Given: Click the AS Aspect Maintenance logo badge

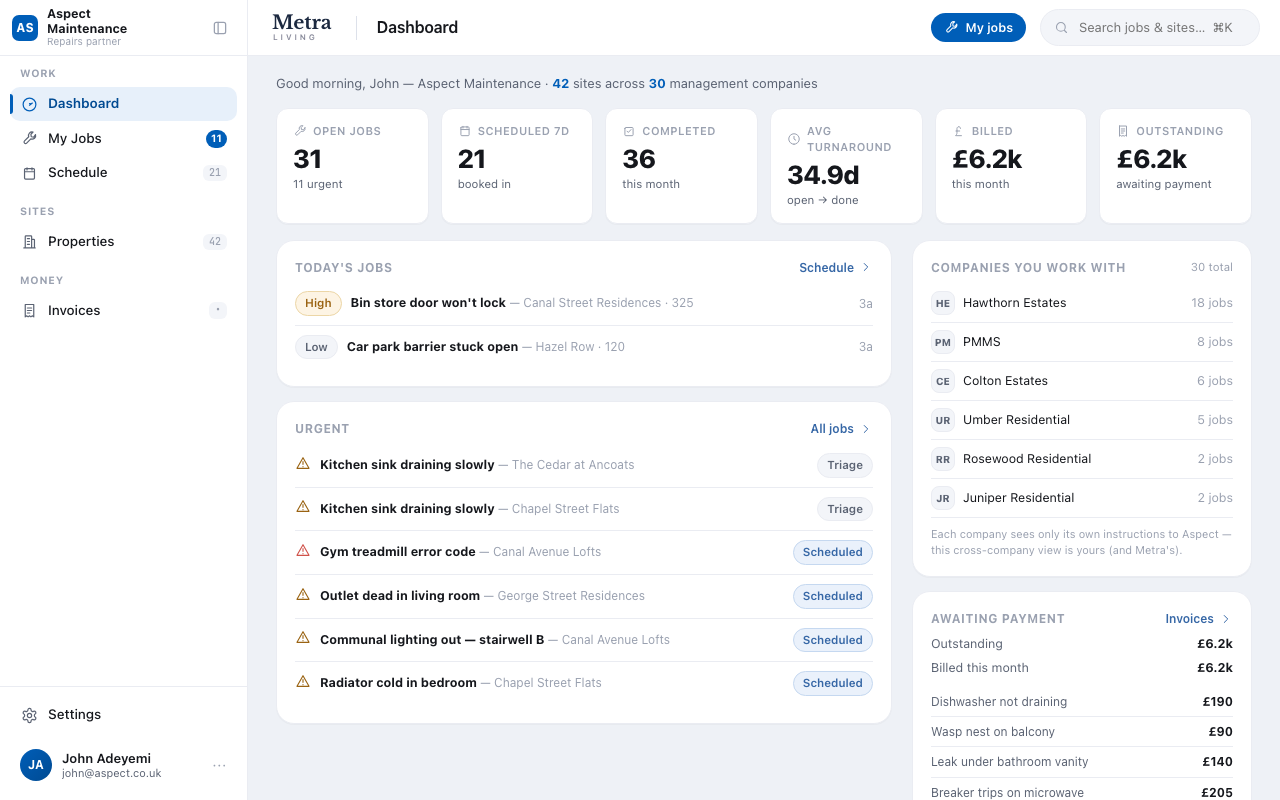Looking at the screenshot, I should (x=25, y=28).
